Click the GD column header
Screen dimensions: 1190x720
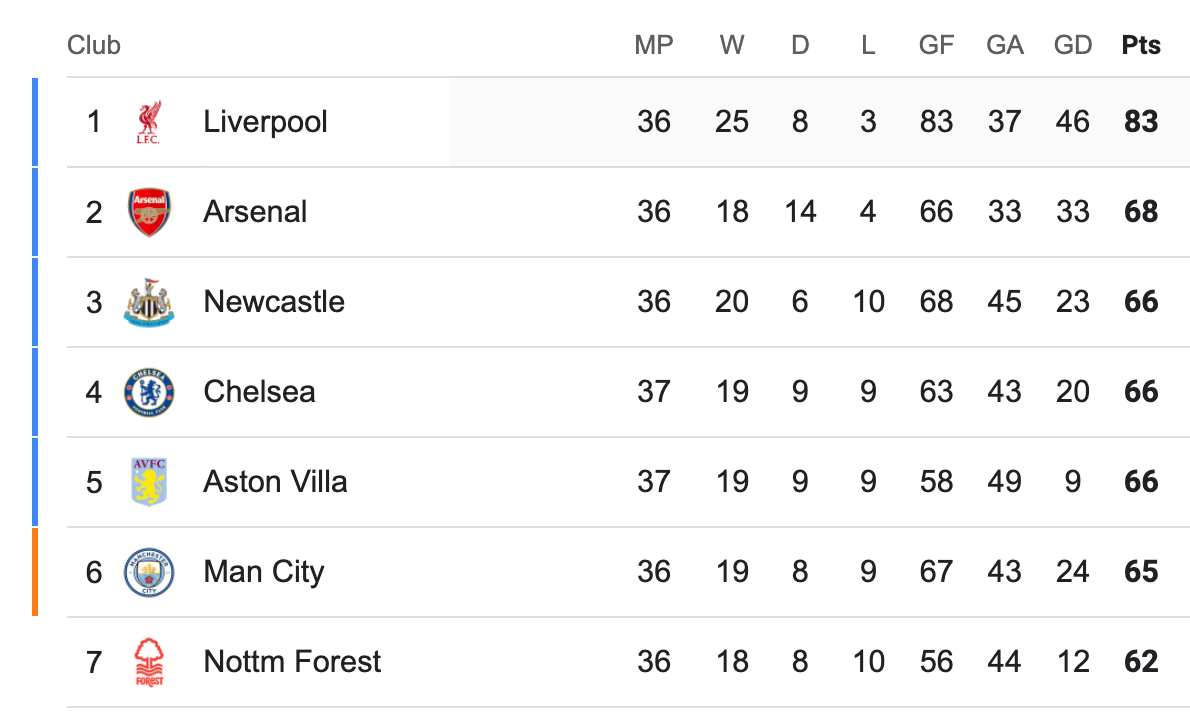[x=1072, y=45]
